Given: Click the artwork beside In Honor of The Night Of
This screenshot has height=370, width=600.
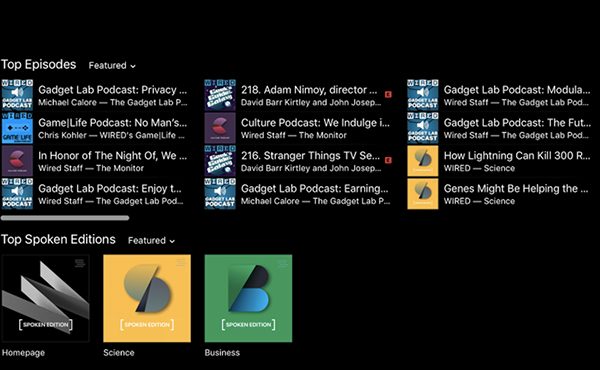Looking at the screenshot, I should (17, 161).
